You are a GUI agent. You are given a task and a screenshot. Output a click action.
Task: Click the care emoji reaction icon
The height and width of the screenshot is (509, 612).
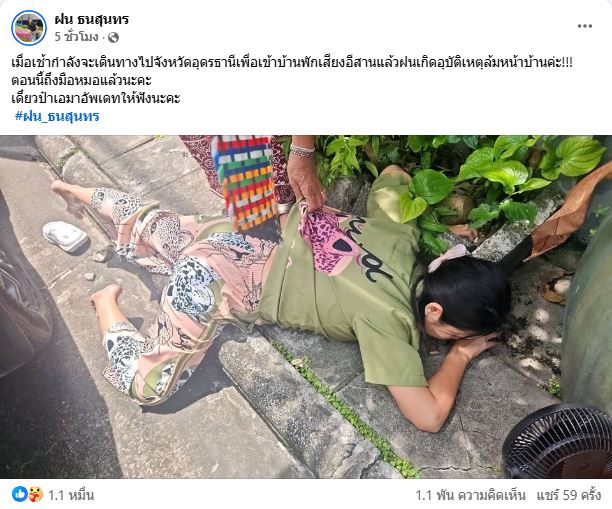(x=36, y=495)
